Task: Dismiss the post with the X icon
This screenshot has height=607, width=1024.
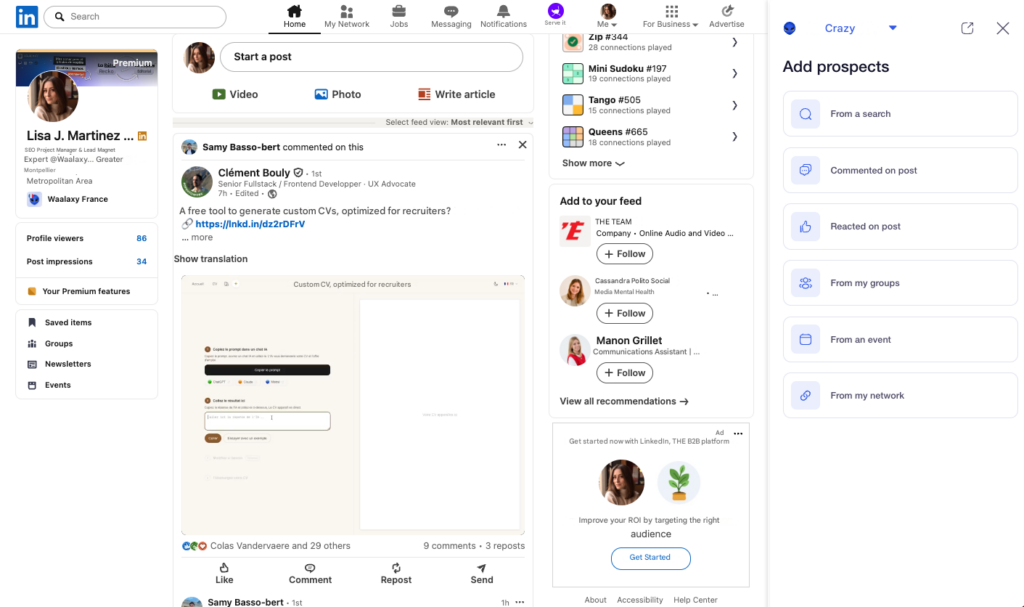Action: 522,145
